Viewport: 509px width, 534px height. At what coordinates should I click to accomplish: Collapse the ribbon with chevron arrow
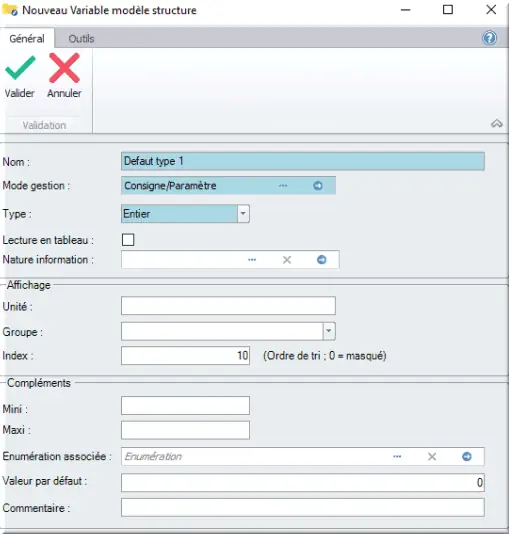coord(497,124)
